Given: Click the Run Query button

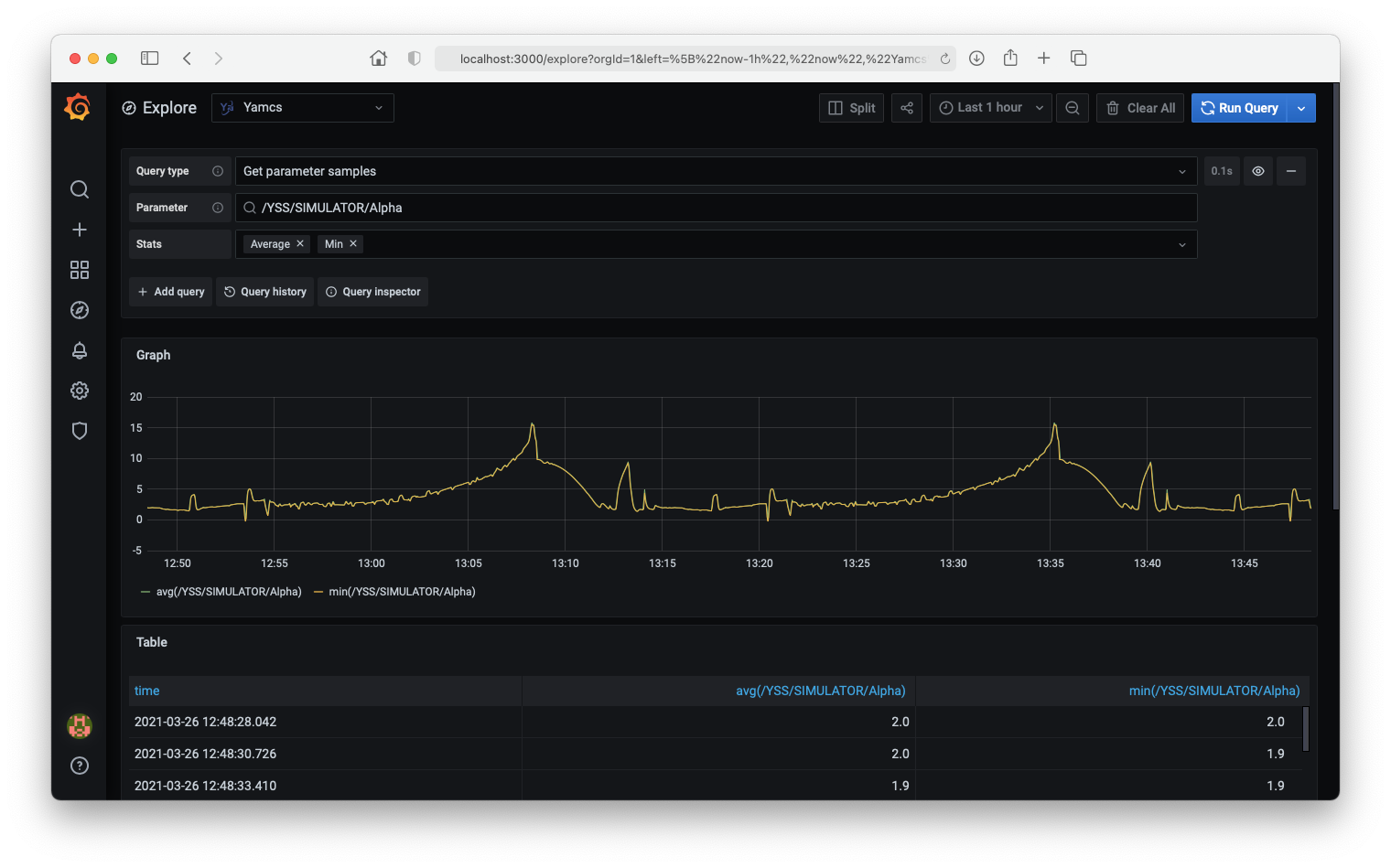Looking at the screenshot, I should (1239, 108).
